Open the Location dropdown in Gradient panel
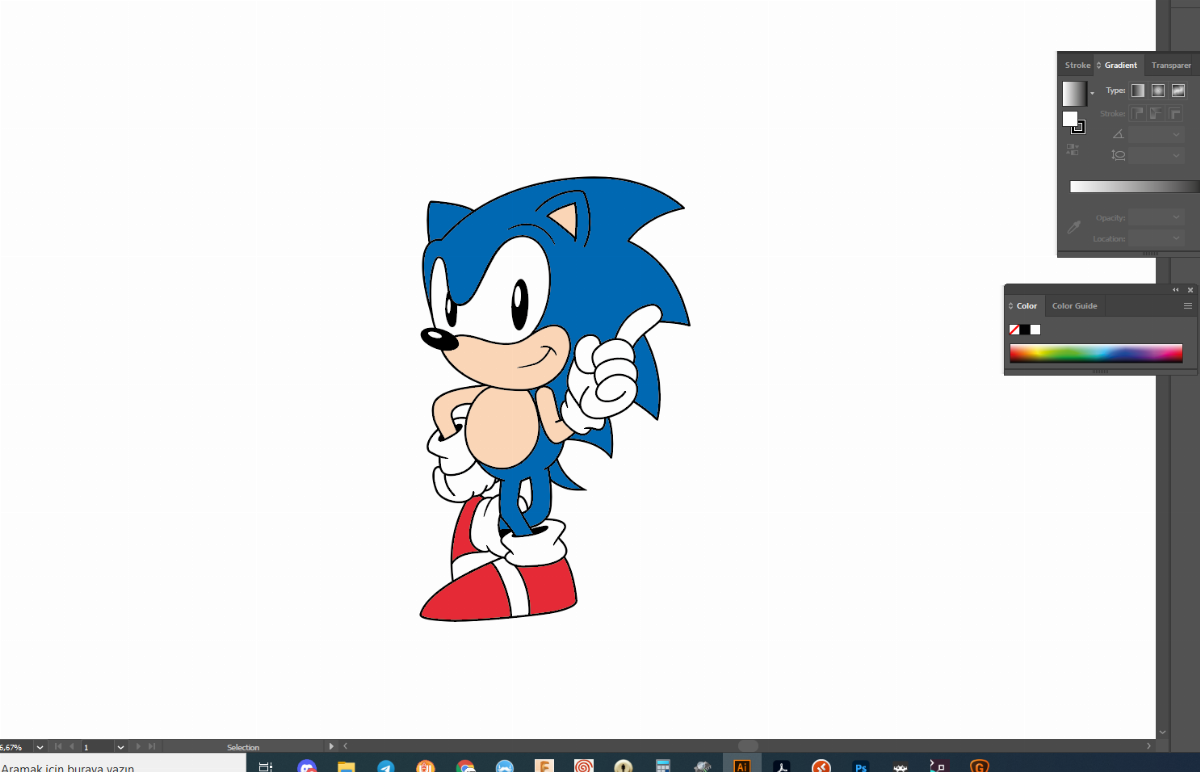Screen dimensions: 1200x772 pos(1176,238)
